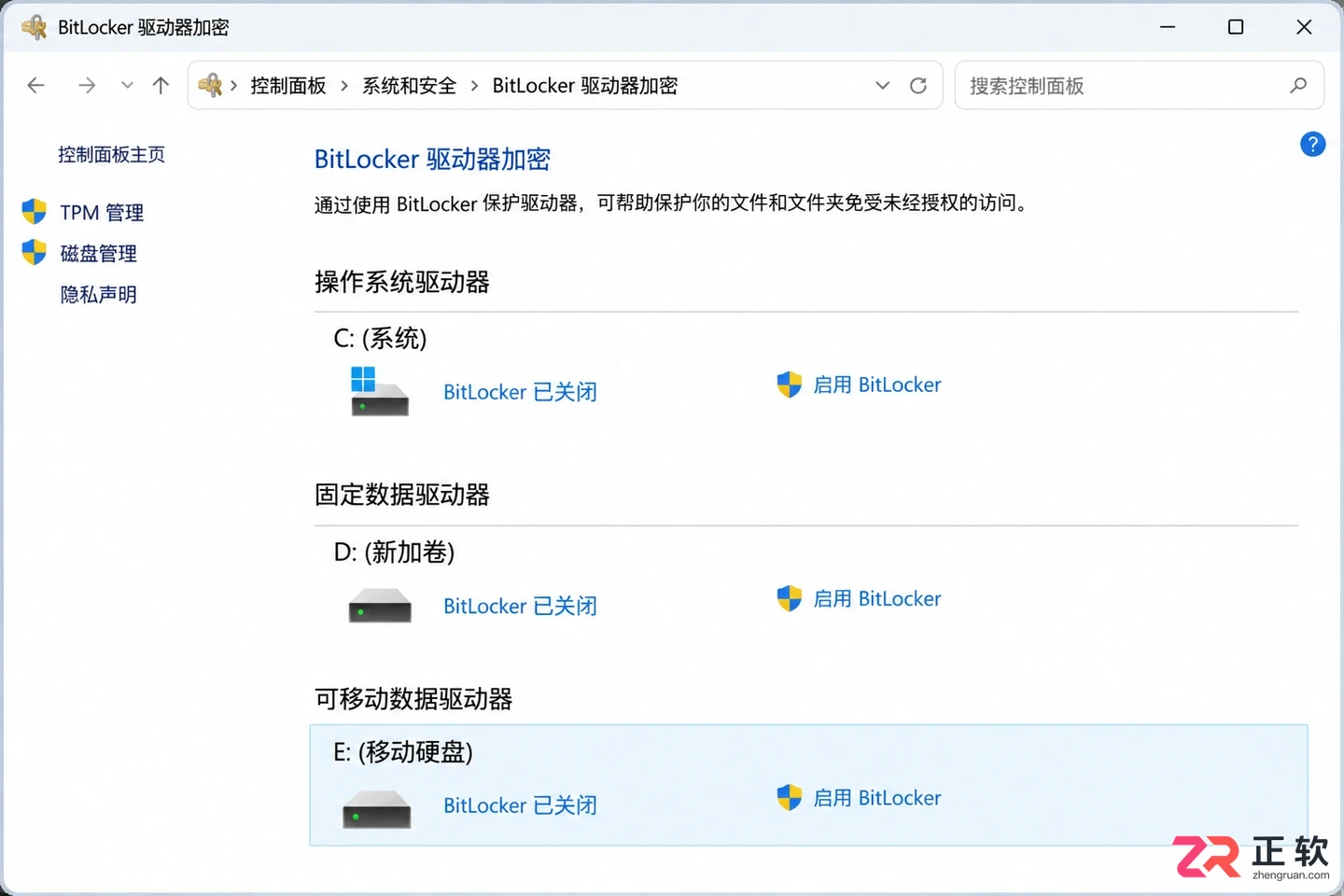Click BitLocker 已关闭 for drive D:

(520, 606)
